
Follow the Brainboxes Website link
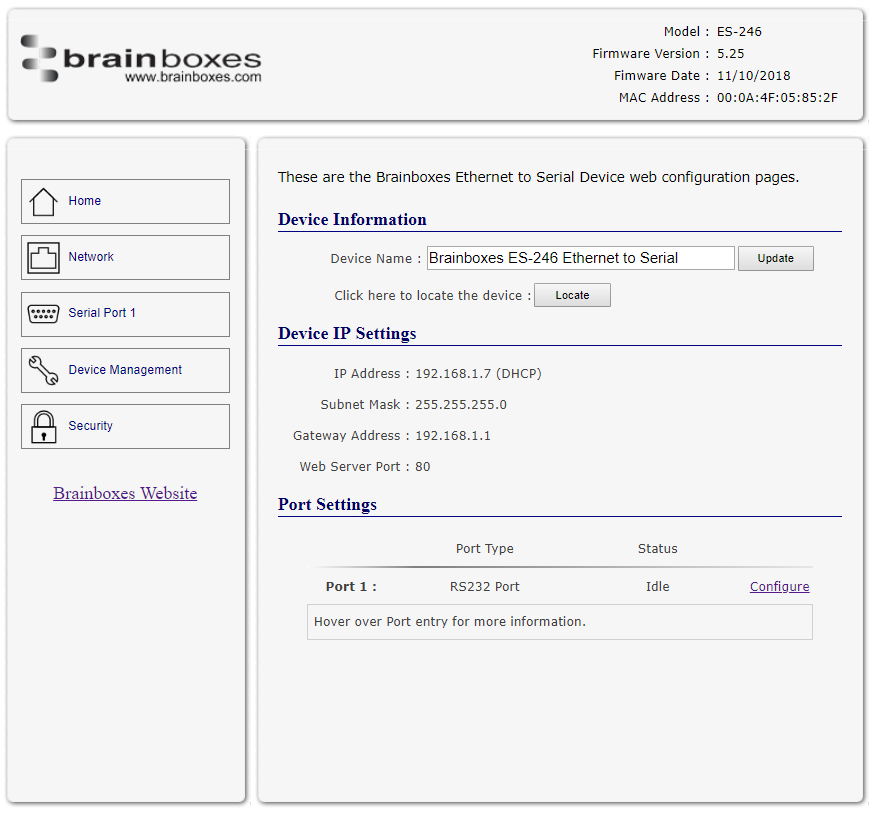pos(125,493)
